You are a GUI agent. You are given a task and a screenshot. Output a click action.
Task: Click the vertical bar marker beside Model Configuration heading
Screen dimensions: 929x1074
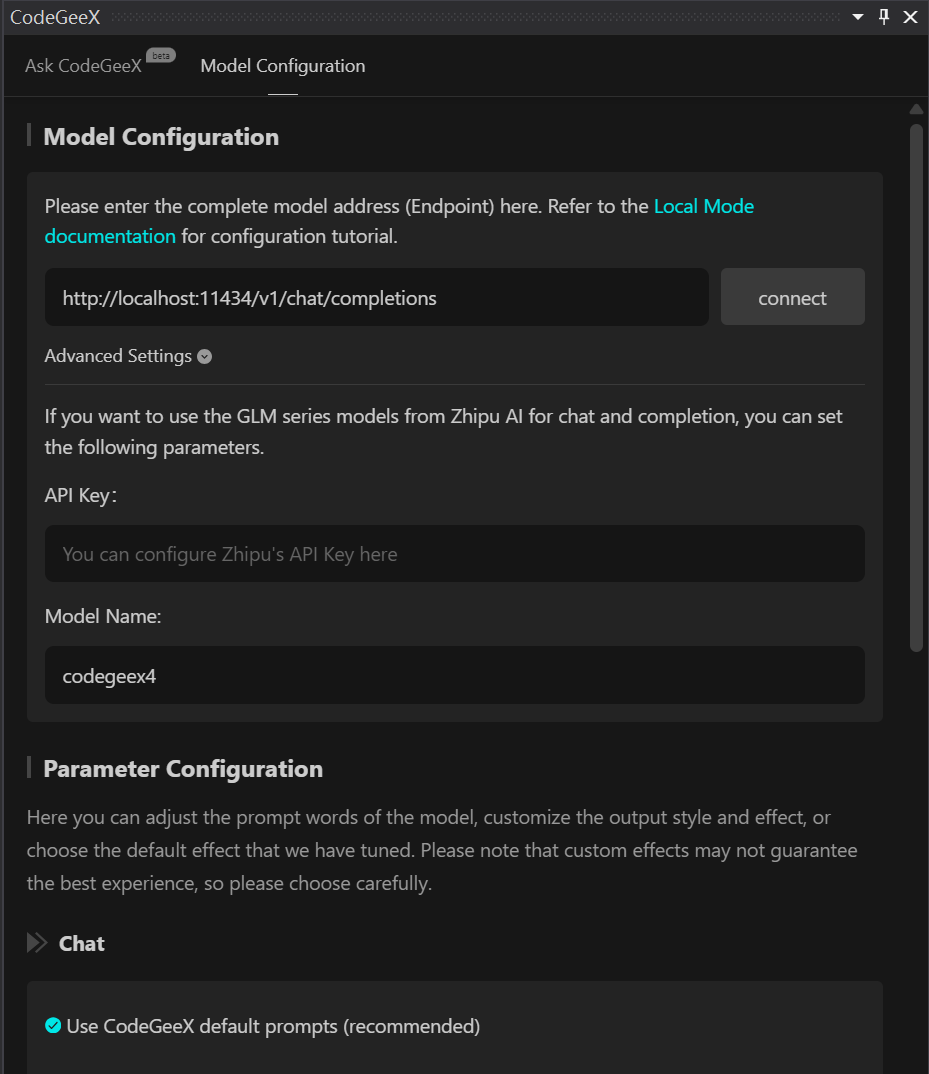point(30,136)
